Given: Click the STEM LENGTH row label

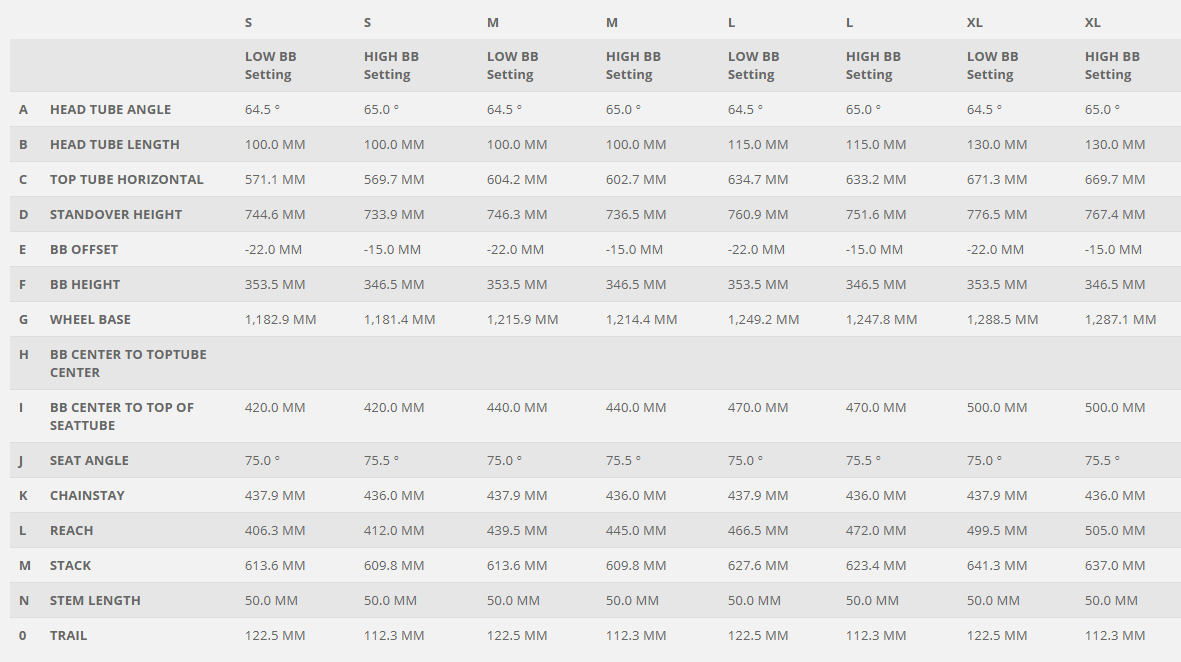Looking at the screenshot, I should (x=95, y=600).
